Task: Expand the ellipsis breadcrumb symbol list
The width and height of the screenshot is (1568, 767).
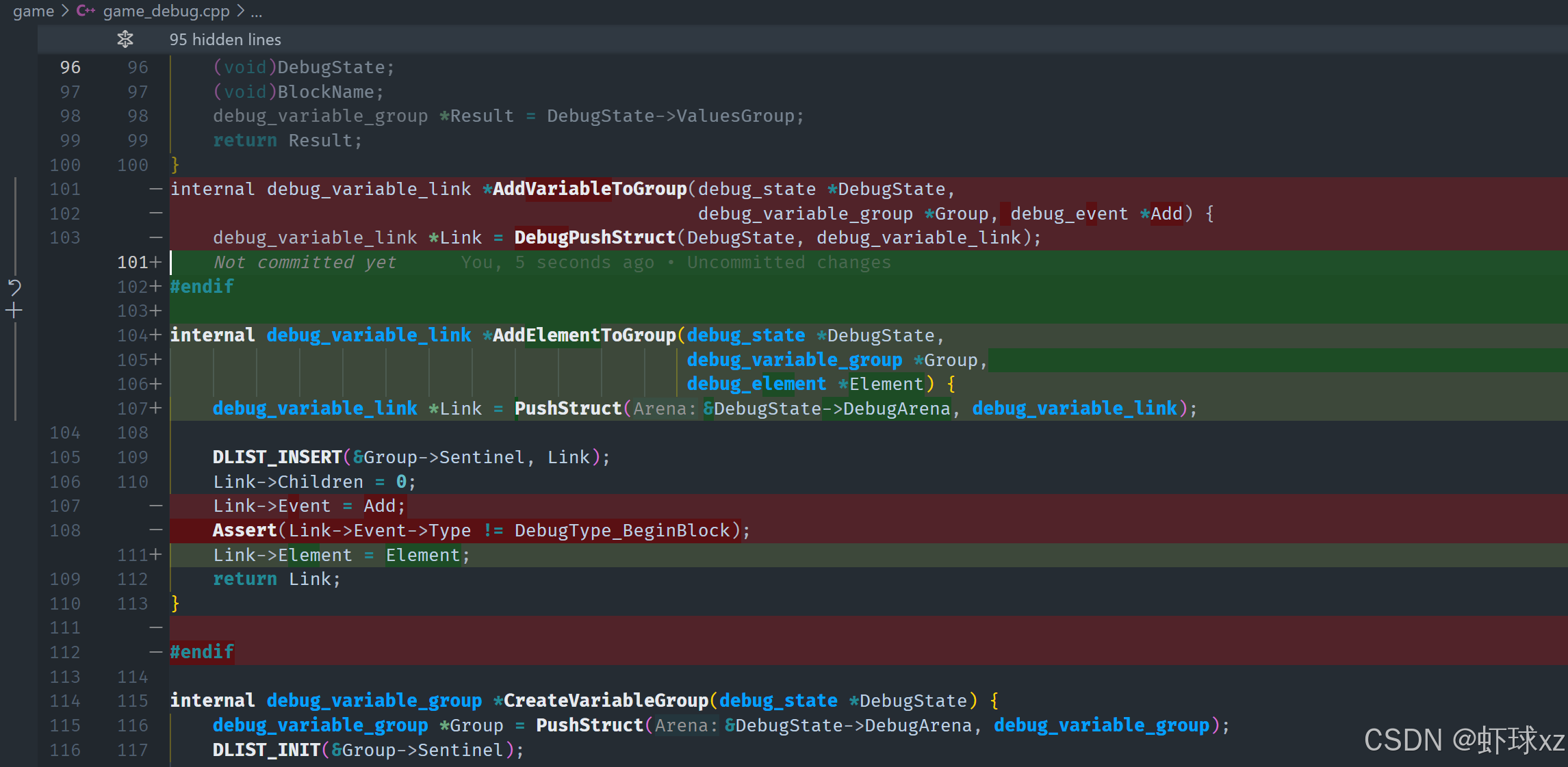Action: pos(257,11)
